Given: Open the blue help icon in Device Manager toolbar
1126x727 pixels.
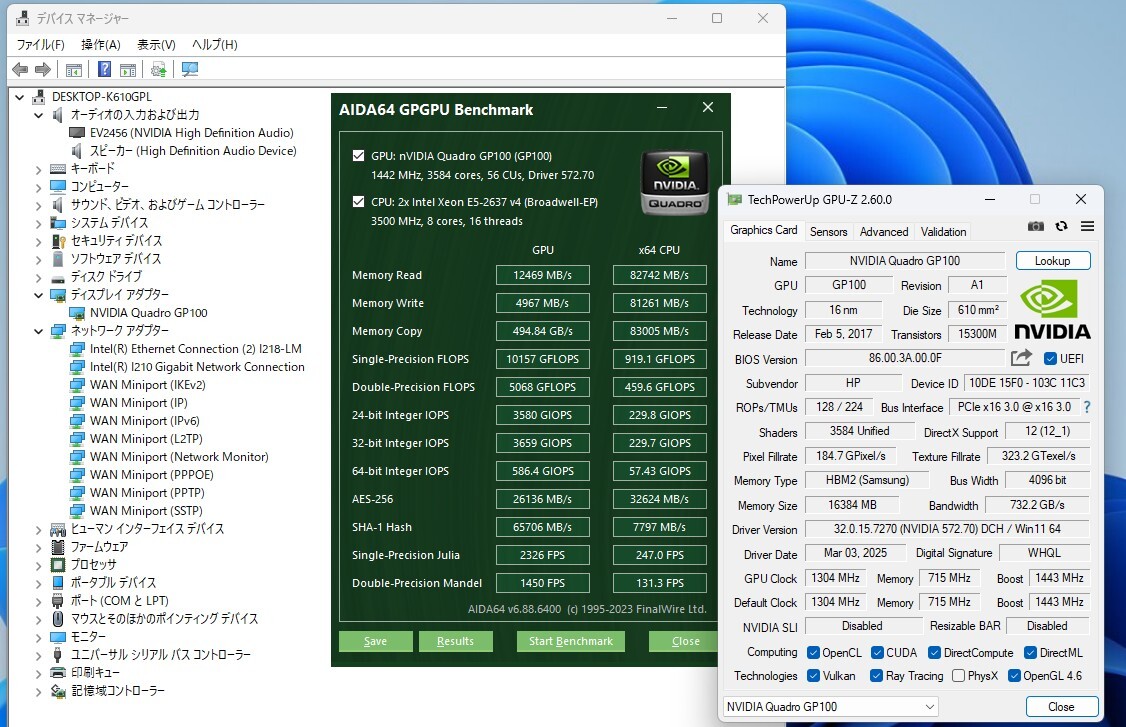Looking at the screenshot, I should click(x=104, y=70).
